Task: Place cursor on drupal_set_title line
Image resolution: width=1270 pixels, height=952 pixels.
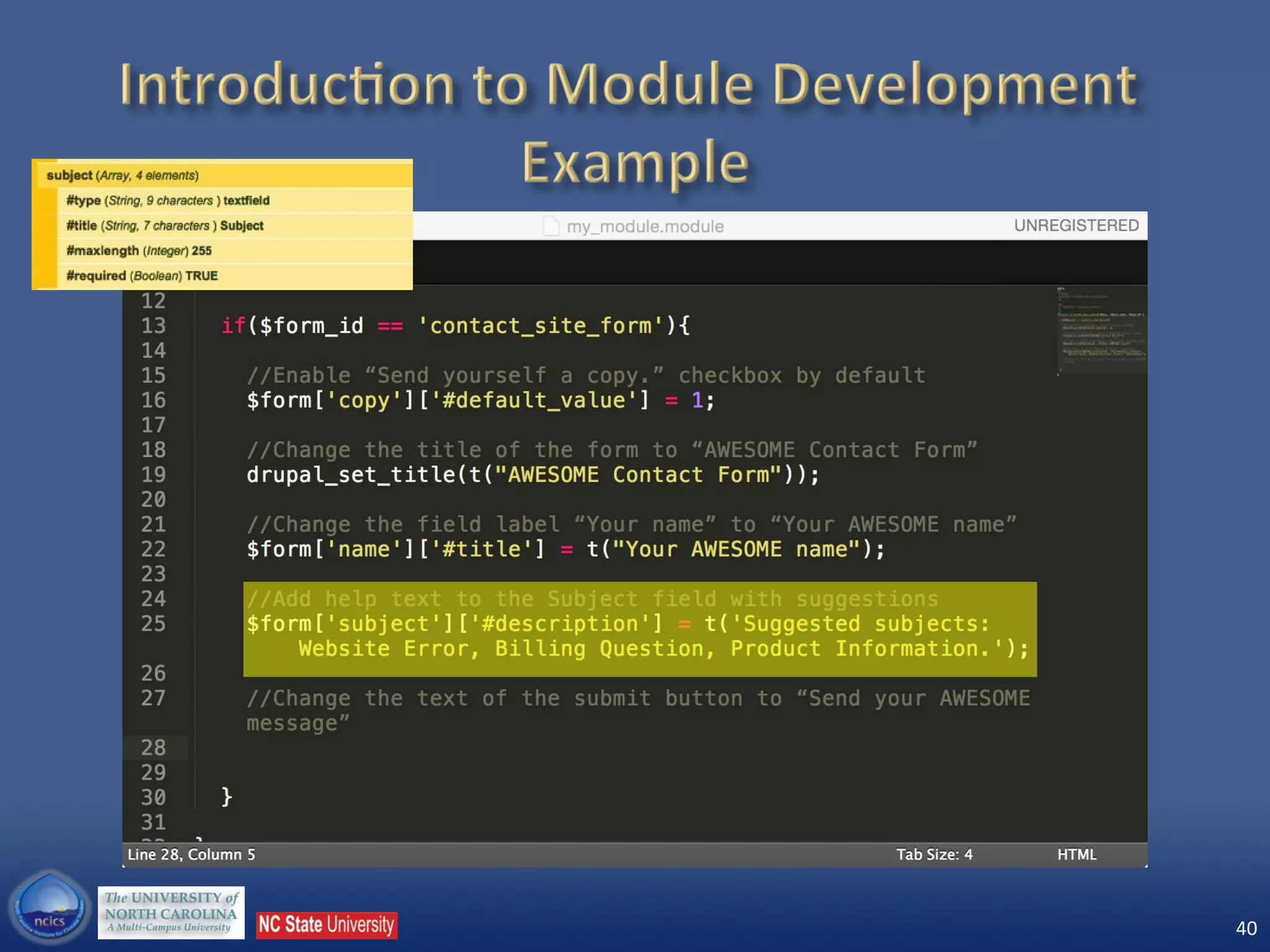Action: 532,475
